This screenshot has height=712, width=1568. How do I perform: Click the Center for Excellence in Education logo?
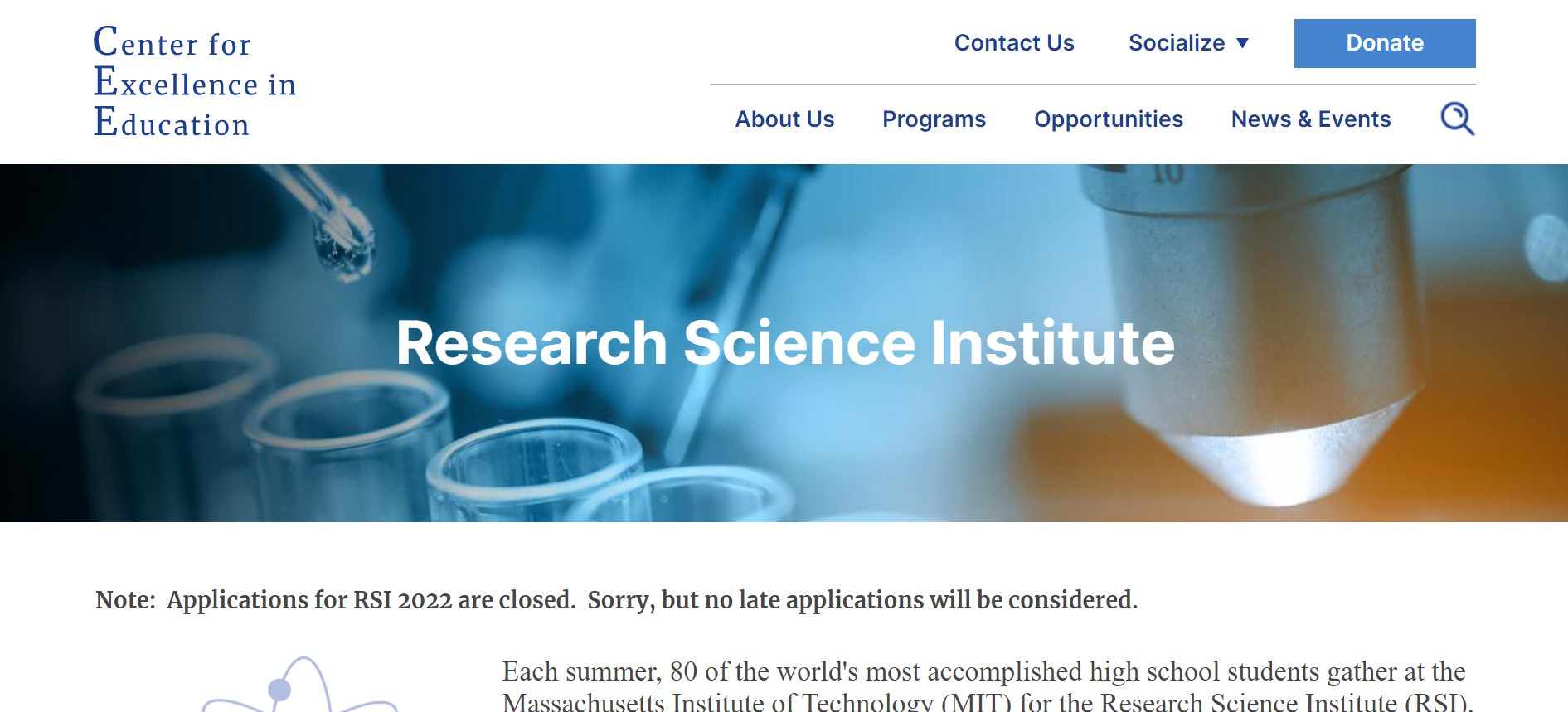194,82
